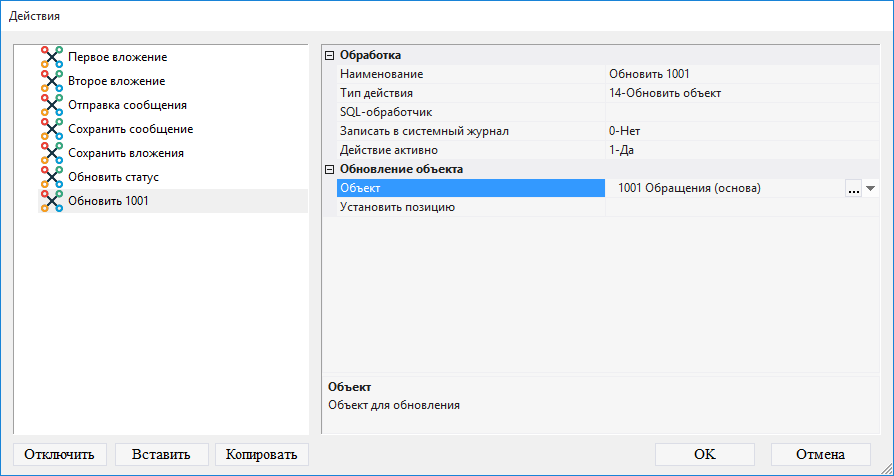Open the ellipsis browse button for Объект
Image resolution: width=894 pixels, height=476 pixels.
853,189
